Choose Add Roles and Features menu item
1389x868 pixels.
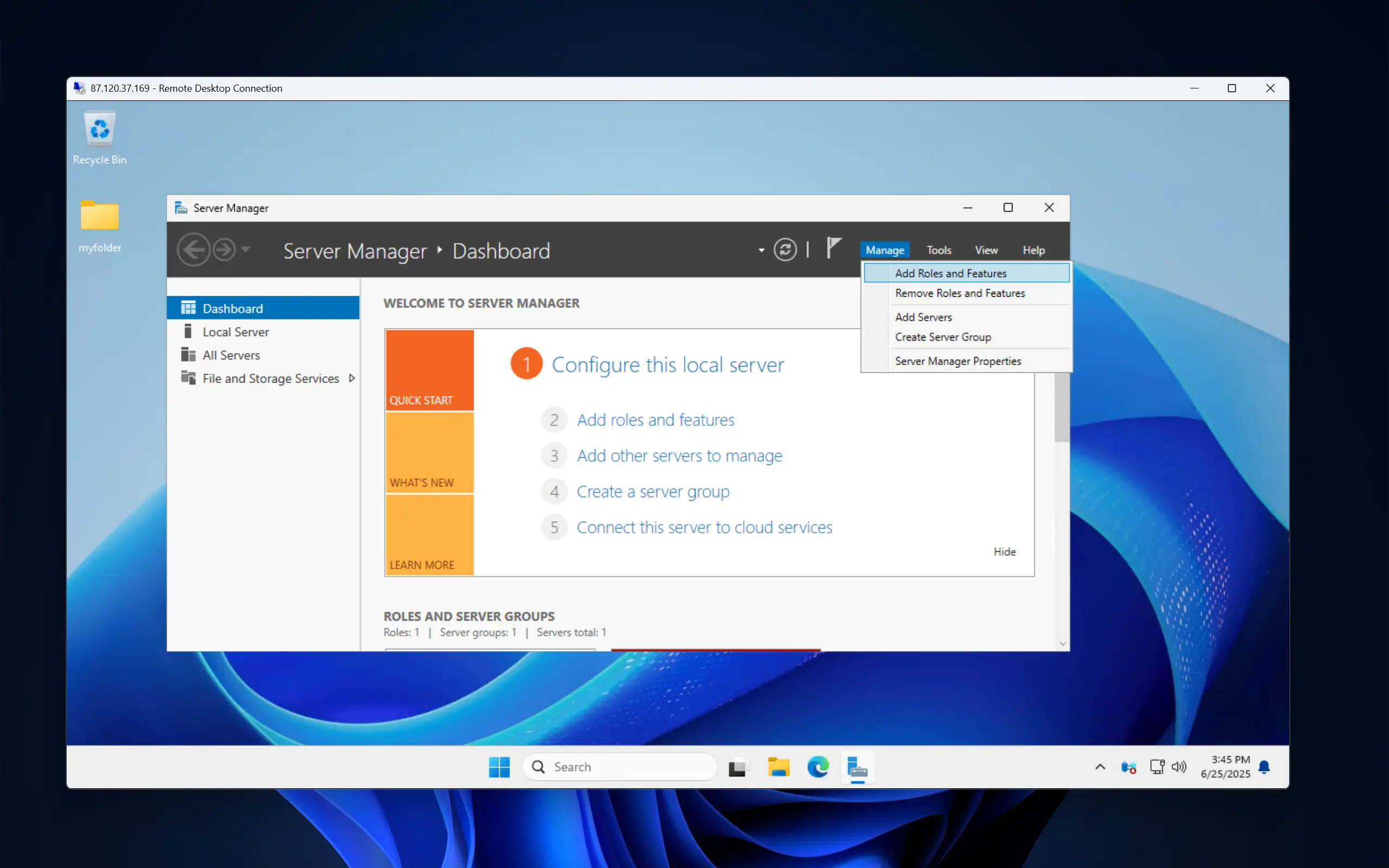tap(966, 273)
